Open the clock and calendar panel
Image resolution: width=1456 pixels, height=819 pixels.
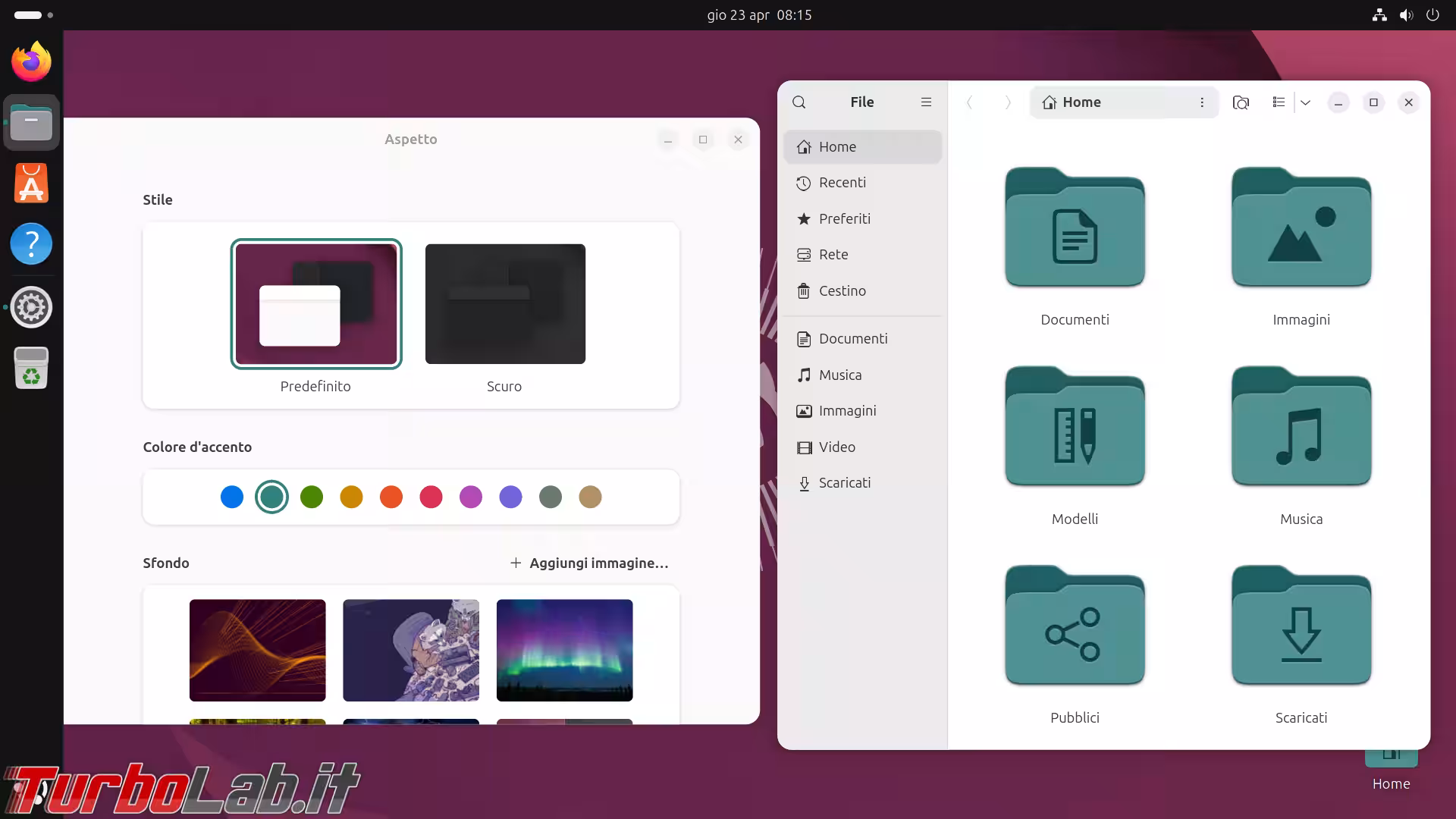(759, 14)
